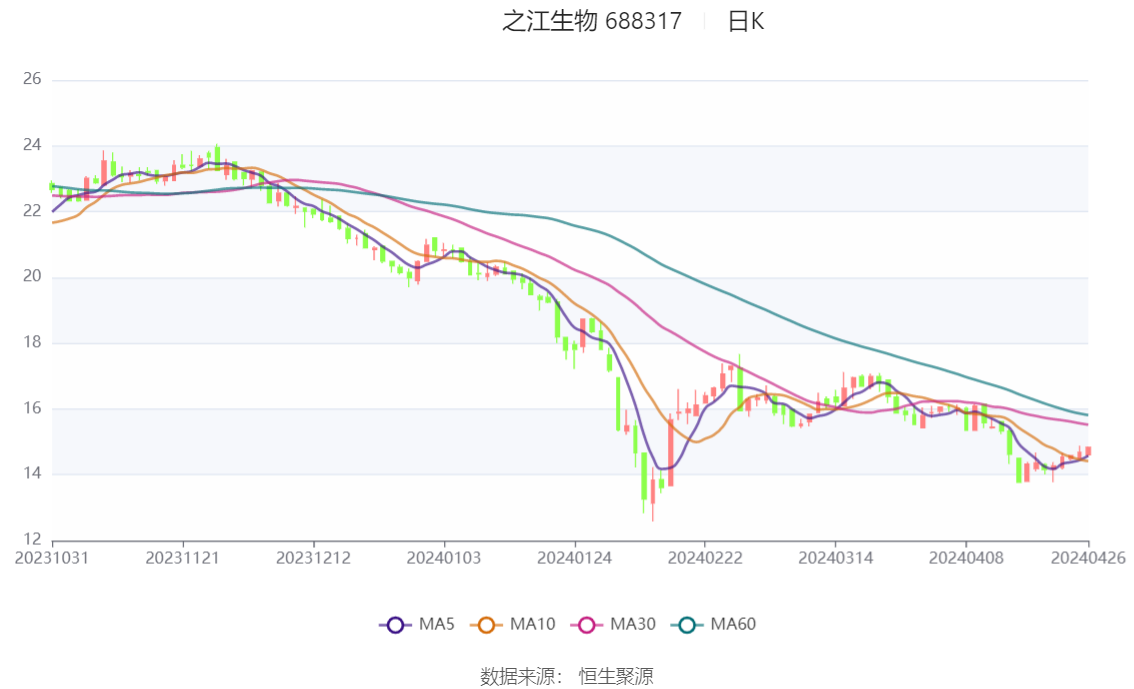This screenshot has height=689, width=1134.
Task: Click the chart title 之江生物 688317
Action: 591,21
